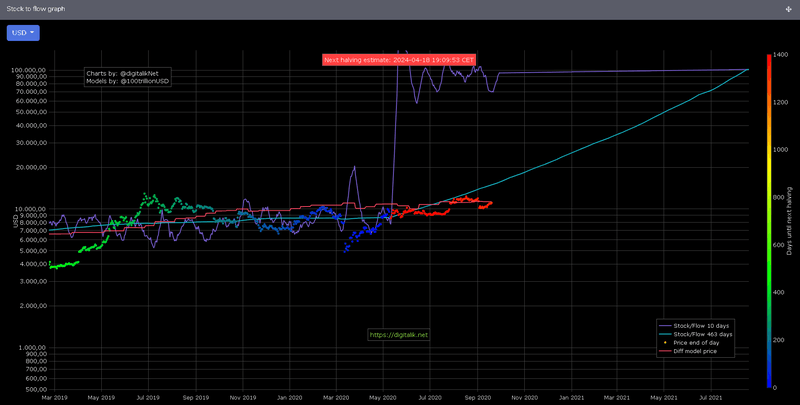Screen dimensions: 800x405
Task: Open the USD currency dropdown
Action: pos(23,33)
